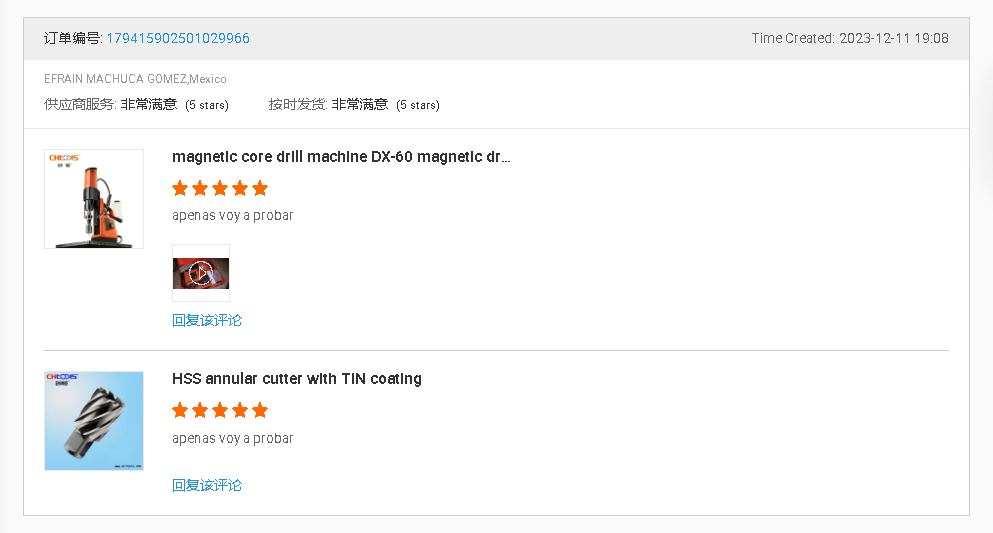Viewport: 993px width, 533px height.
Task: Click the Time Created timestamp
Action: pyautogui.click(x=893, y=39)
